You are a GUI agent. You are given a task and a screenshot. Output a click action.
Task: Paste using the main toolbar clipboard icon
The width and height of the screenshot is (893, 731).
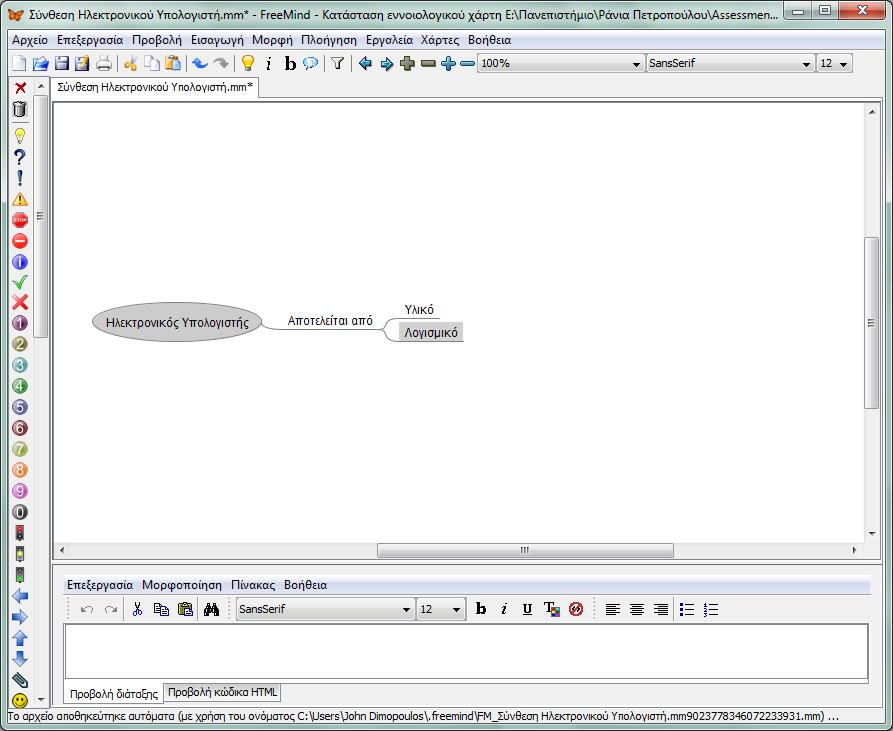(173, 63)
